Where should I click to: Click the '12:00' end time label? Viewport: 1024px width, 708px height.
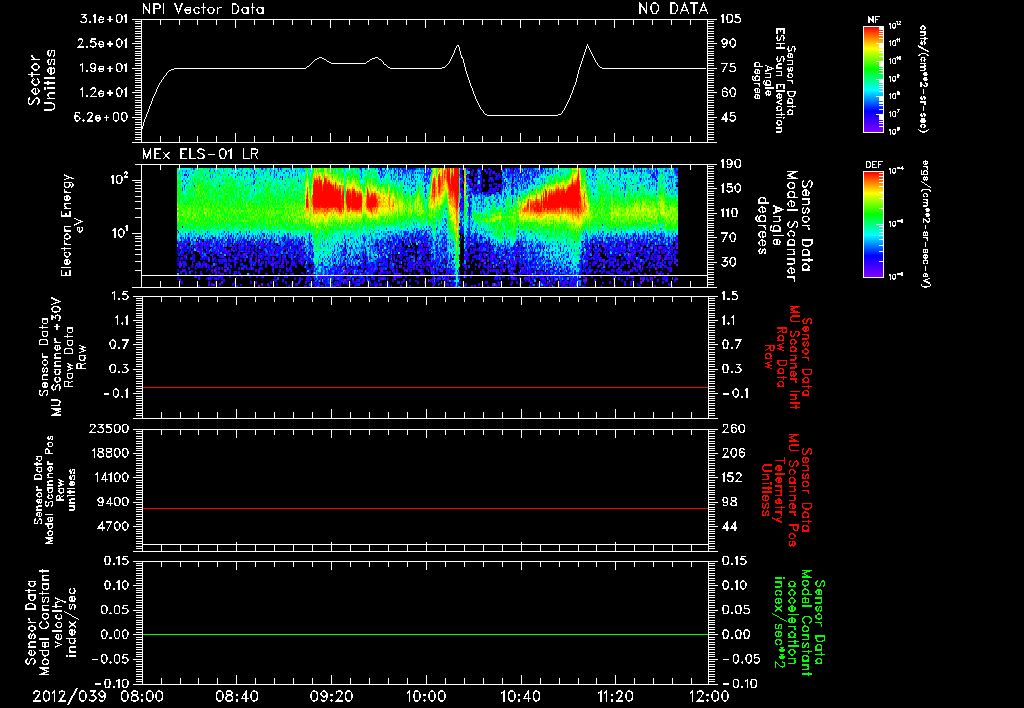[x=709, y=697]
